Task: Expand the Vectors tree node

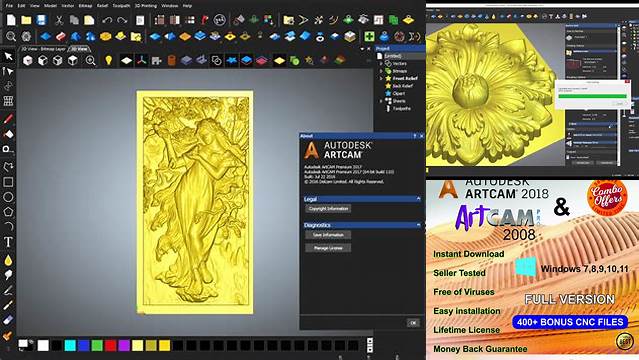Action: point(381,64)
